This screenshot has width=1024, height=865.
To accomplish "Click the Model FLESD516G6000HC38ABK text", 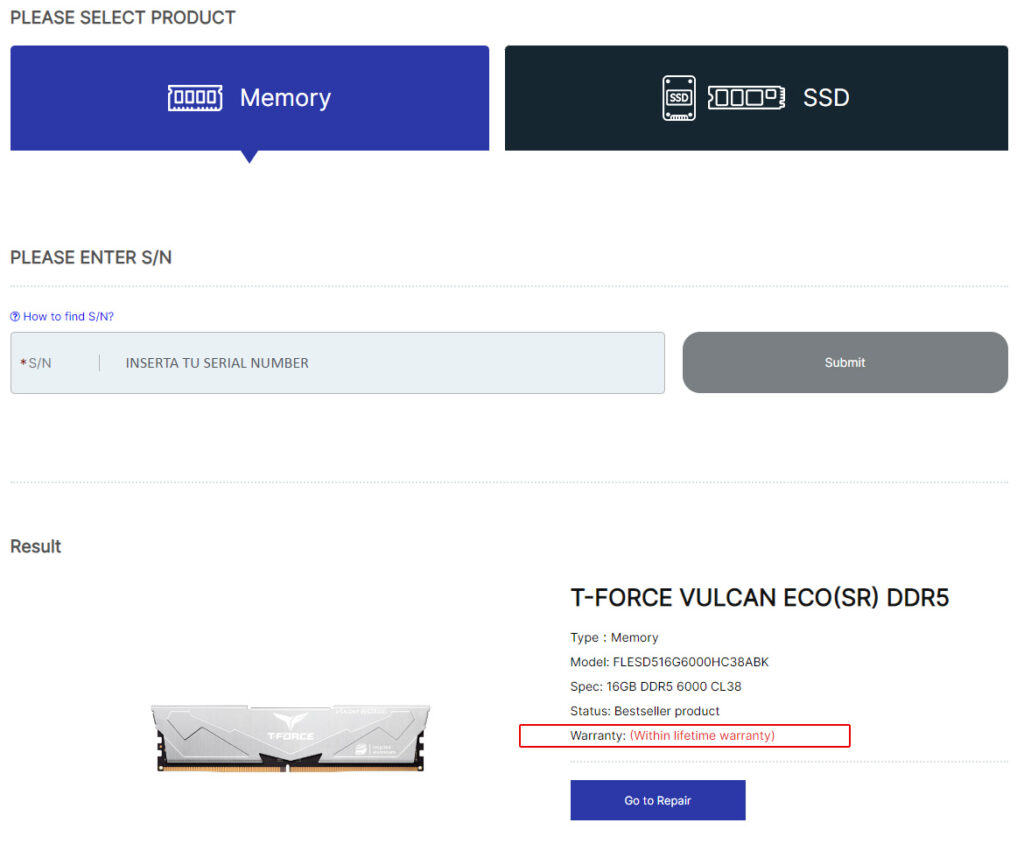I will coord(669,662).
